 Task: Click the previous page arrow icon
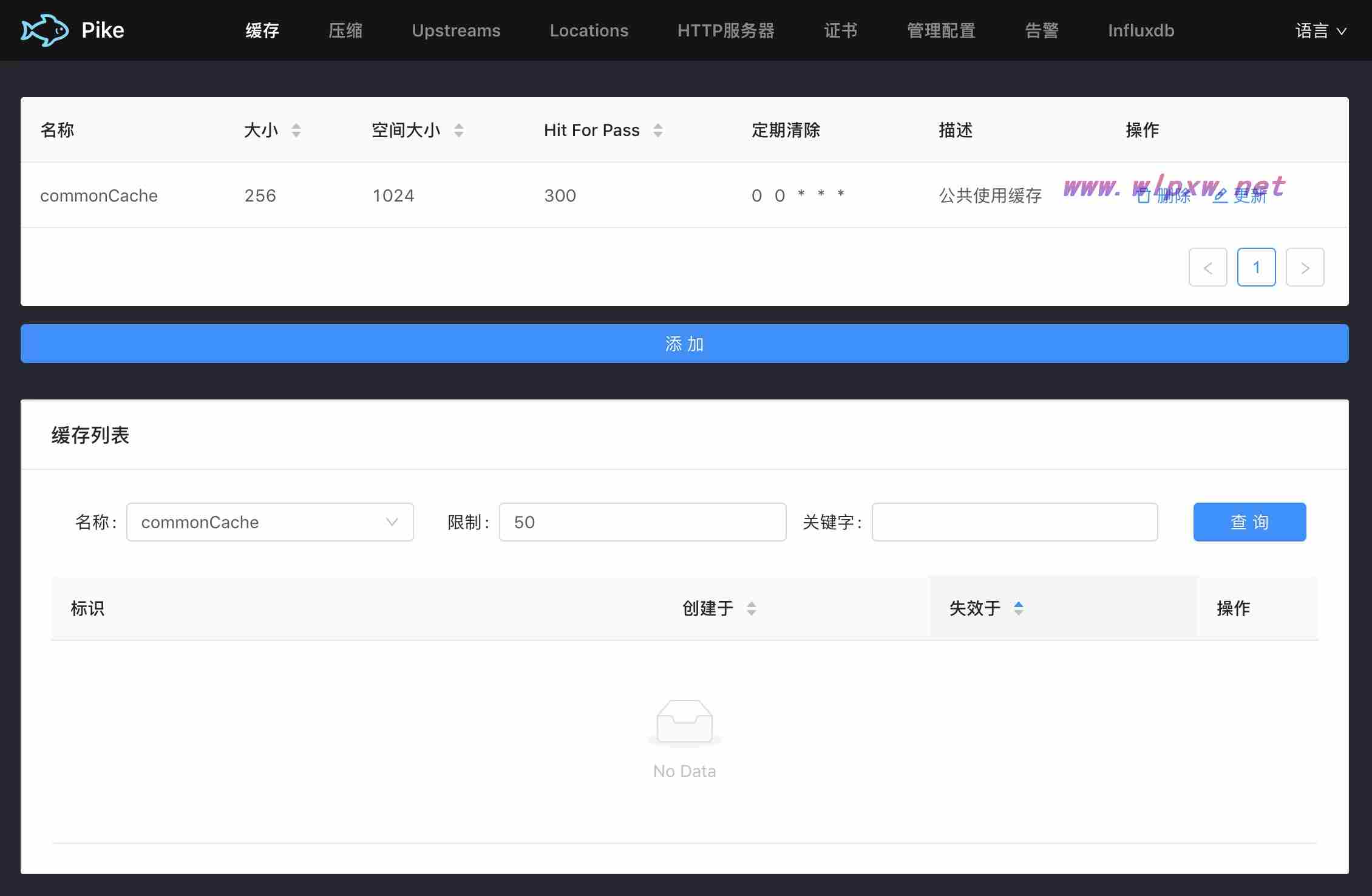(1208, 266)
